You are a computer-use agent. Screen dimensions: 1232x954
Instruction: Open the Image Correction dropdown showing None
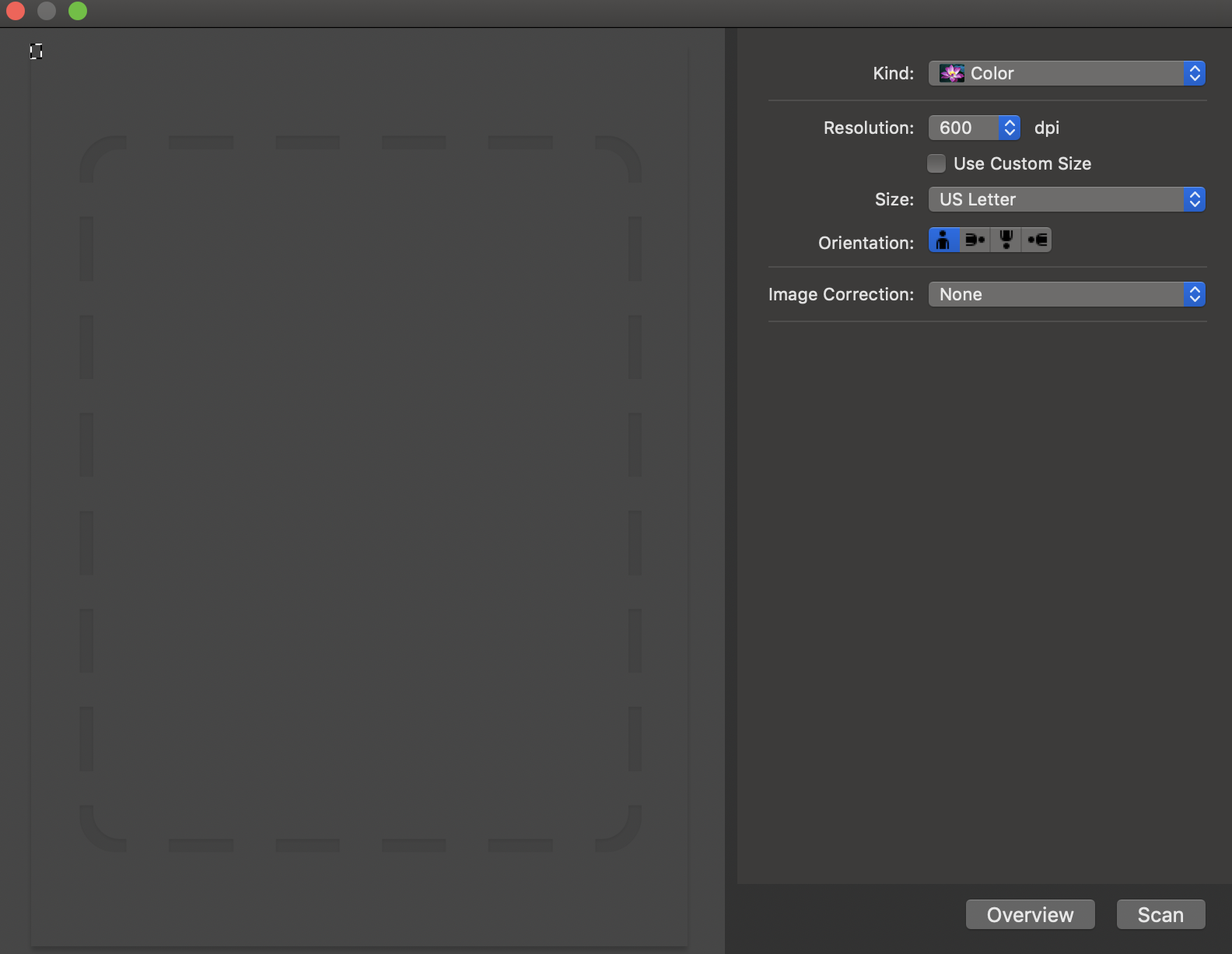(1066, 294)
